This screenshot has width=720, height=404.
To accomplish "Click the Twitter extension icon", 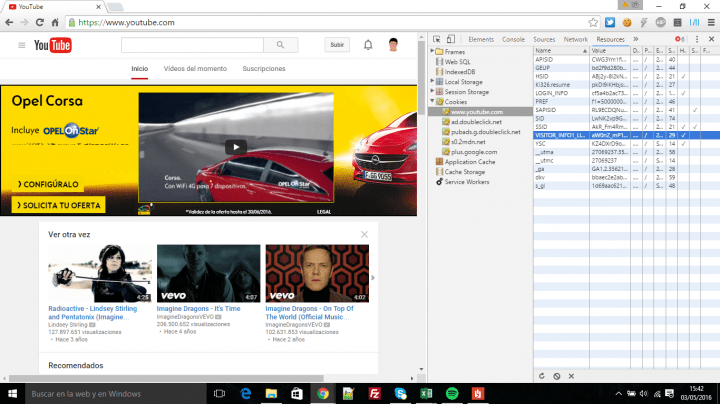I will pos(610,22).
